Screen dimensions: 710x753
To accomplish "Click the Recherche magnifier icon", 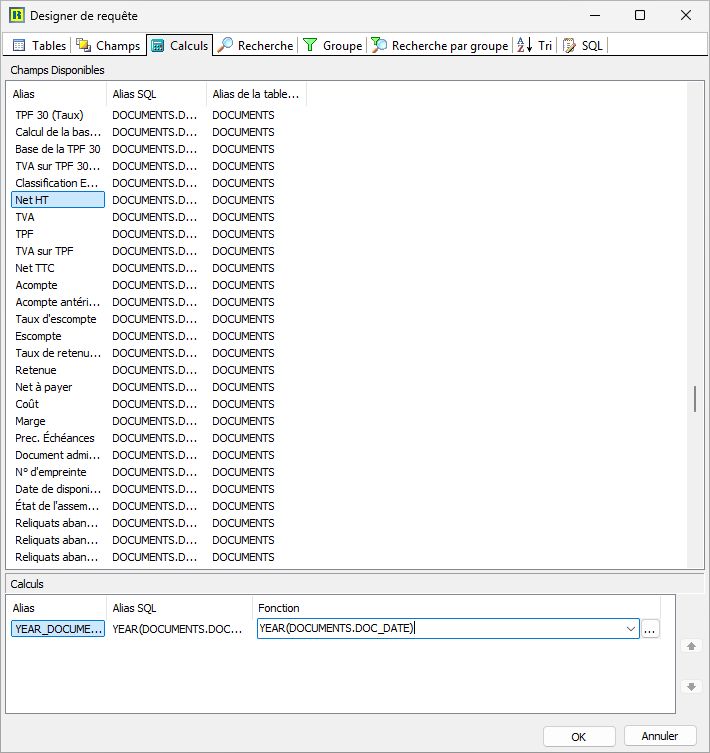I will [225, 45].
